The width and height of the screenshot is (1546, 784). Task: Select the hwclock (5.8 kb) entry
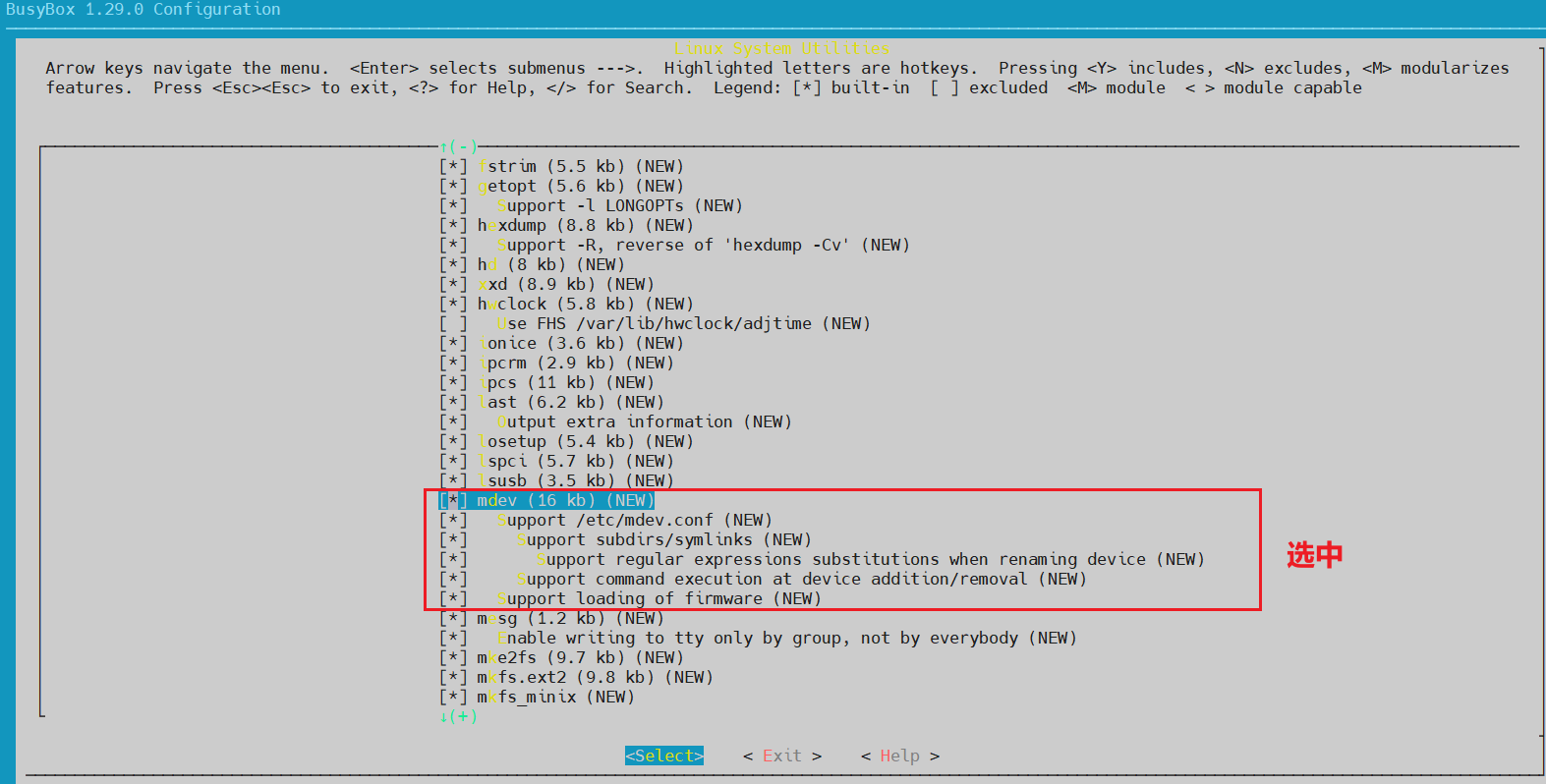coord(586,304)
